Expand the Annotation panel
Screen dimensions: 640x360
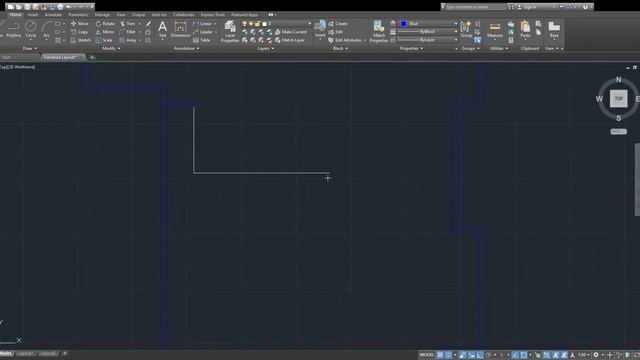187,49
